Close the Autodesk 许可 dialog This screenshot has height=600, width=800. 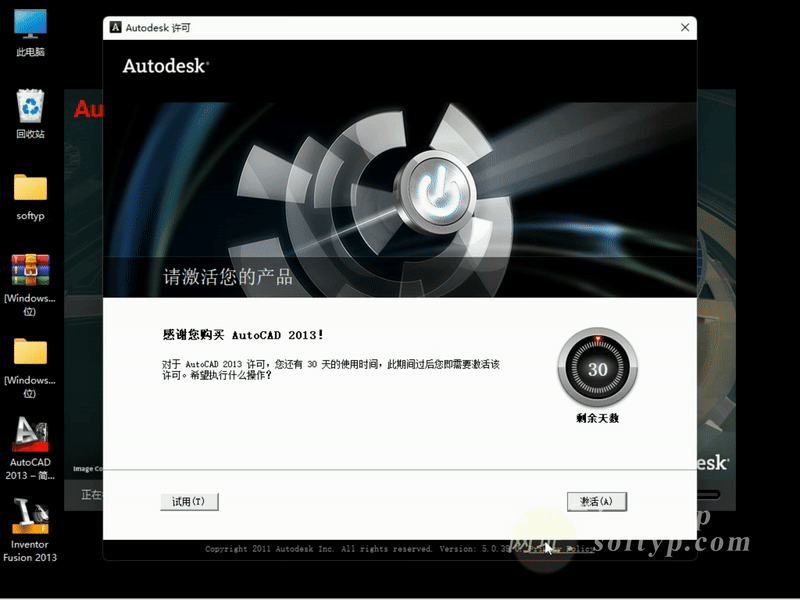pos(685,28)
